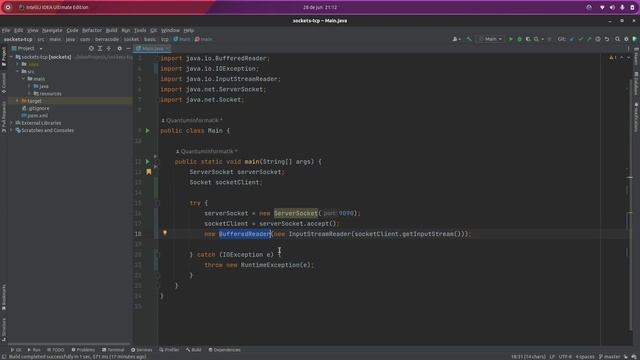Expand all icon in Project panel header

(100, 49)
